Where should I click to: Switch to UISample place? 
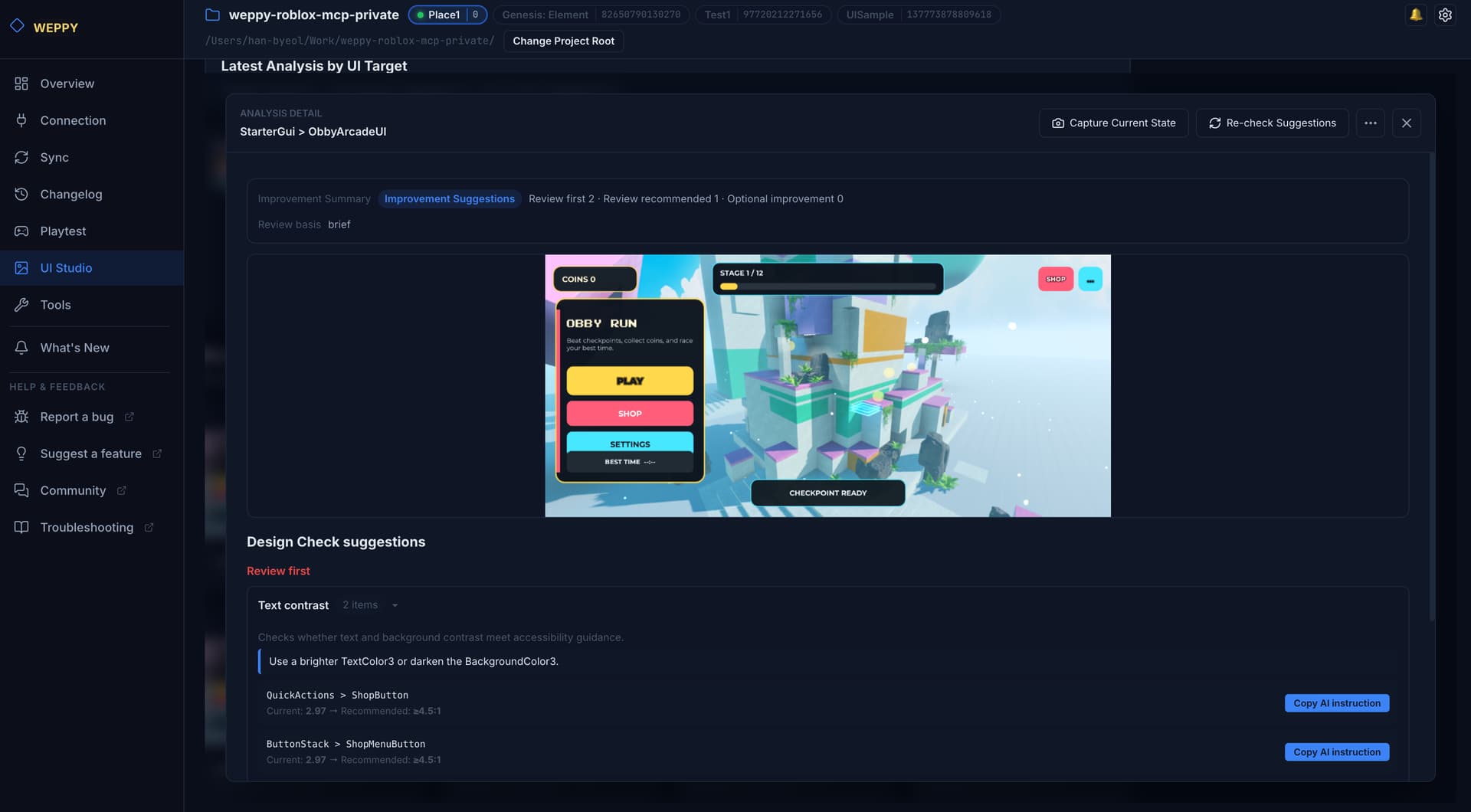point(919,15)
